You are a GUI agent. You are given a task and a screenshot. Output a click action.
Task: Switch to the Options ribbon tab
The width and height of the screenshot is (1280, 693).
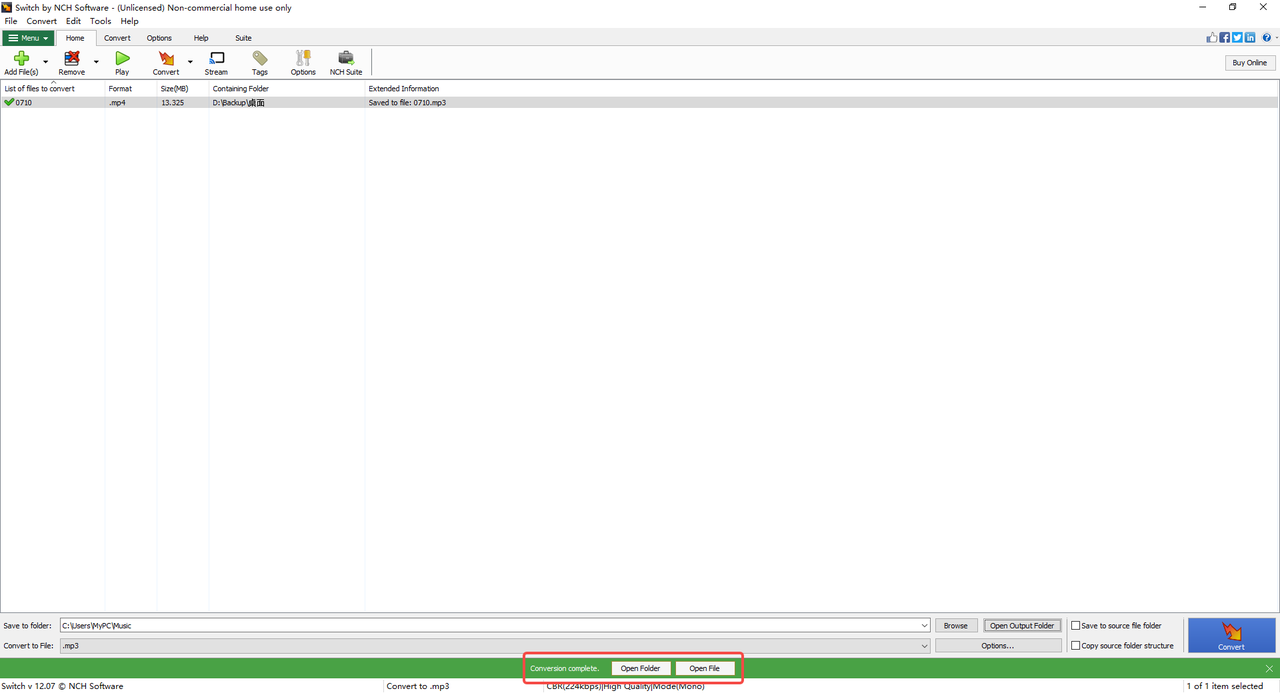point(159,38)
